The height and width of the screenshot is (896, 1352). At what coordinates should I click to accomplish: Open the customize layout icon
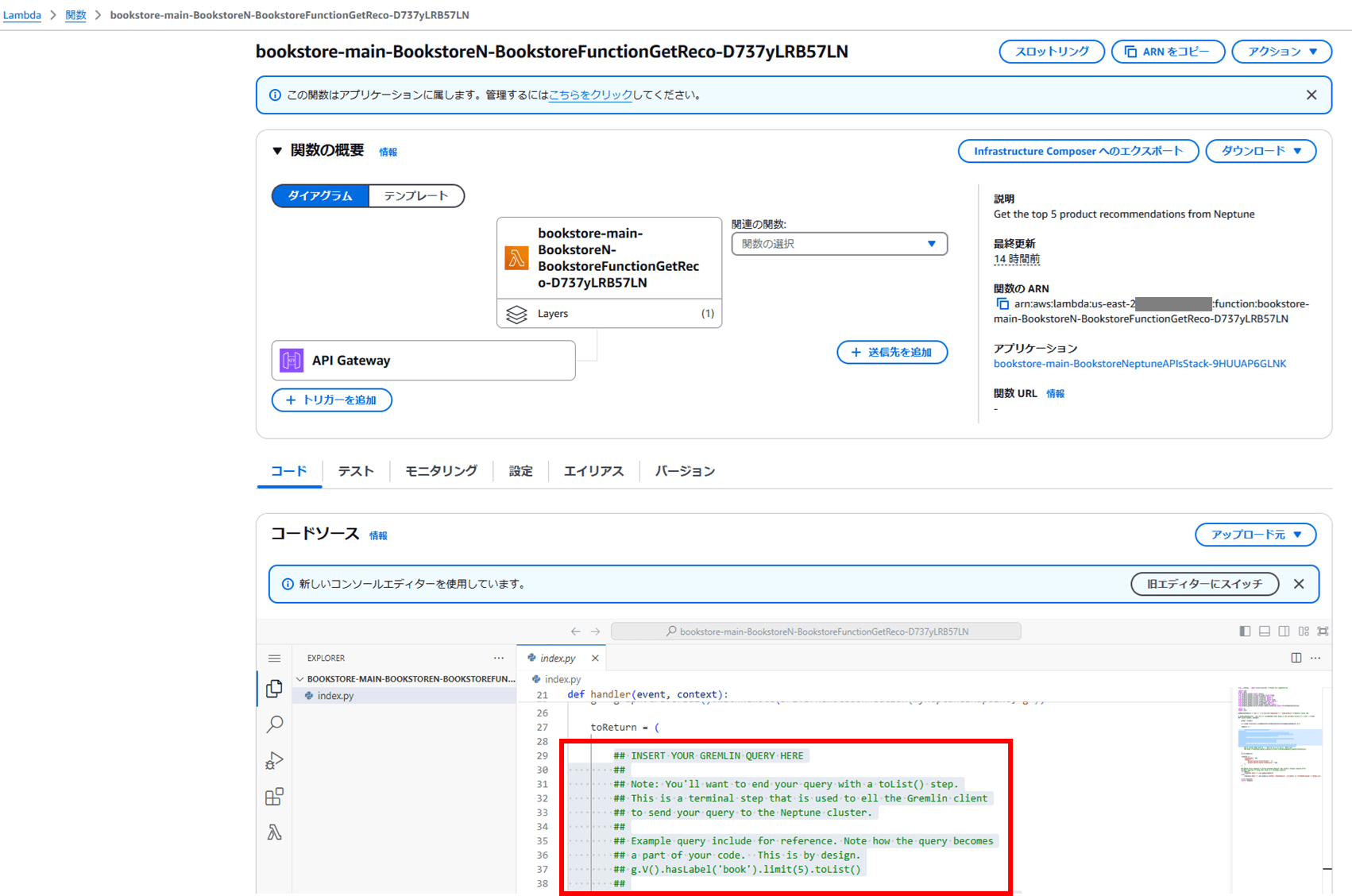click(x=1304, y=631)
